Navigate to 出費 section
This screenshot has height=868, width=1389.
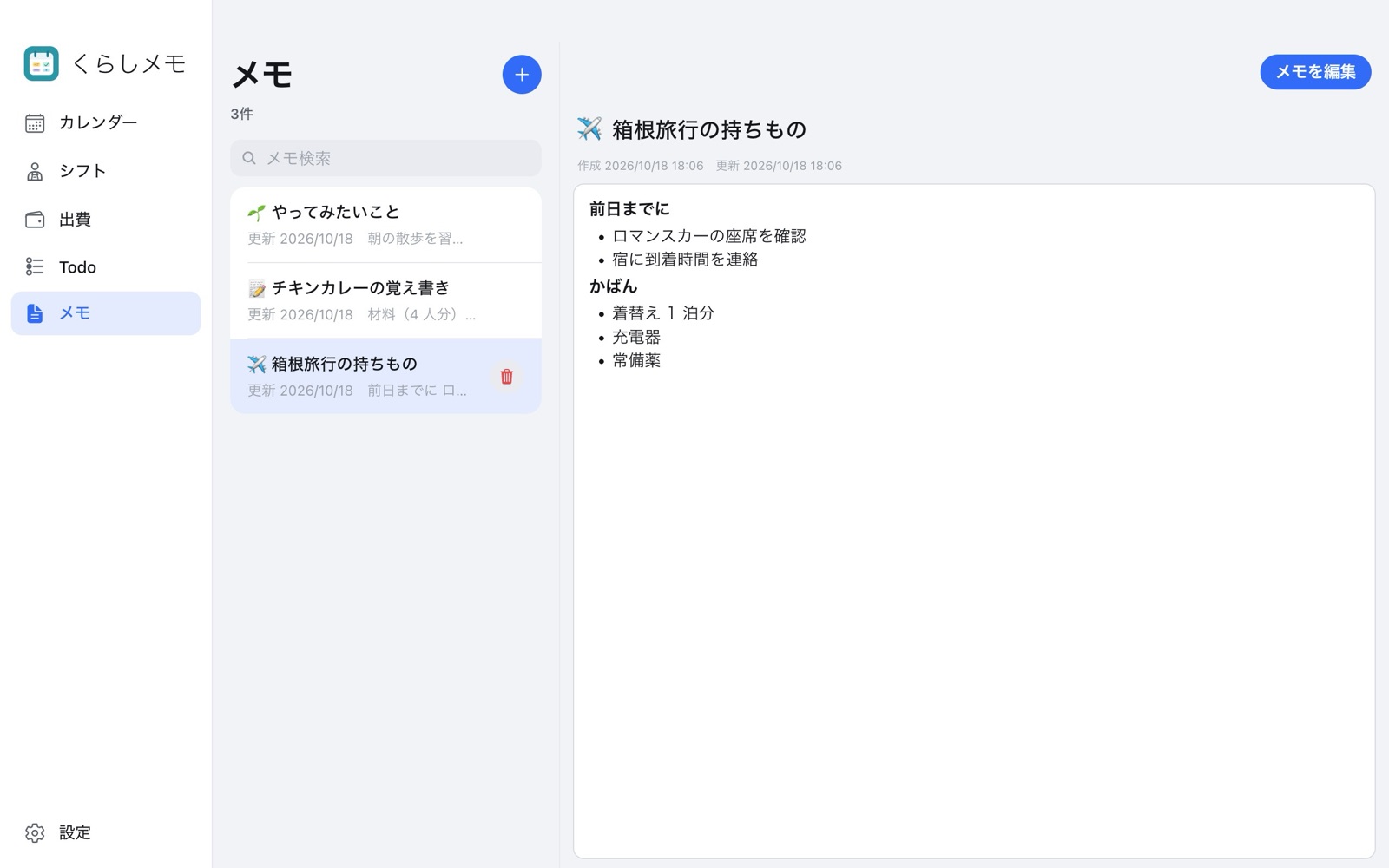pos(75,220)
